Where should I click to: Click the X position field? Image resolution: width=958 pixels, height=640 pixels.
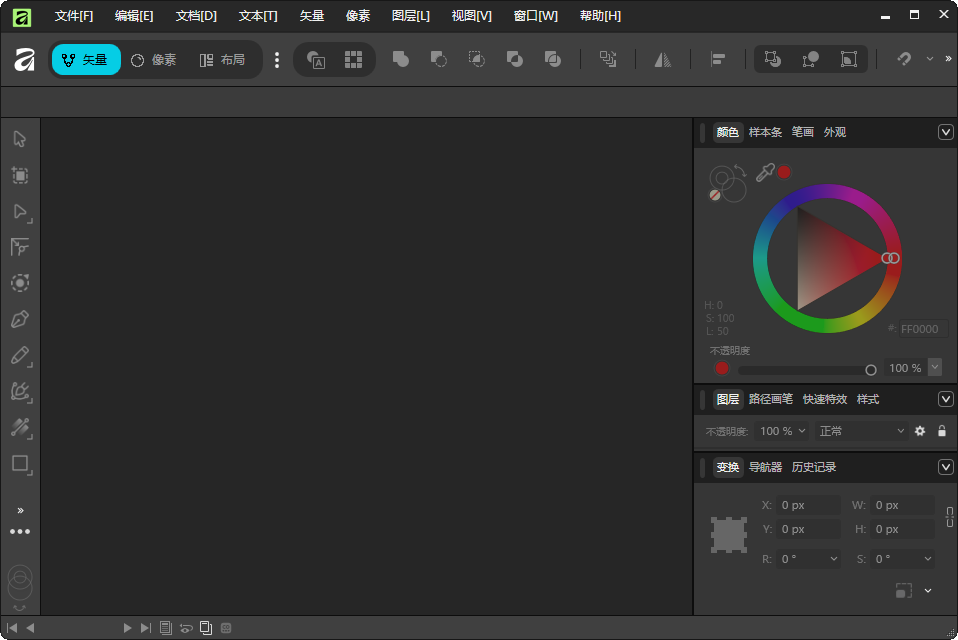pyautogui.click(x=808, y=505)
